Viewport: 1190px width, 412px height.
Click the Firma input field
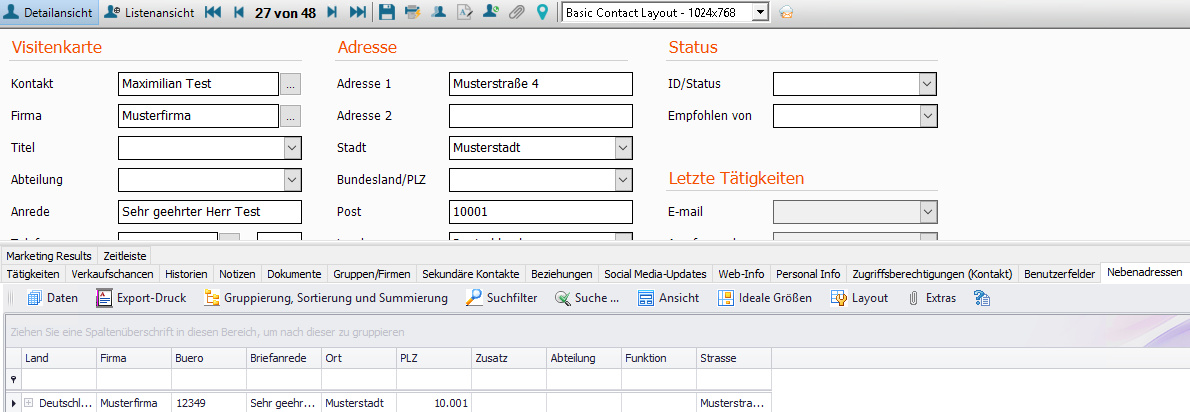pos(199,116)
